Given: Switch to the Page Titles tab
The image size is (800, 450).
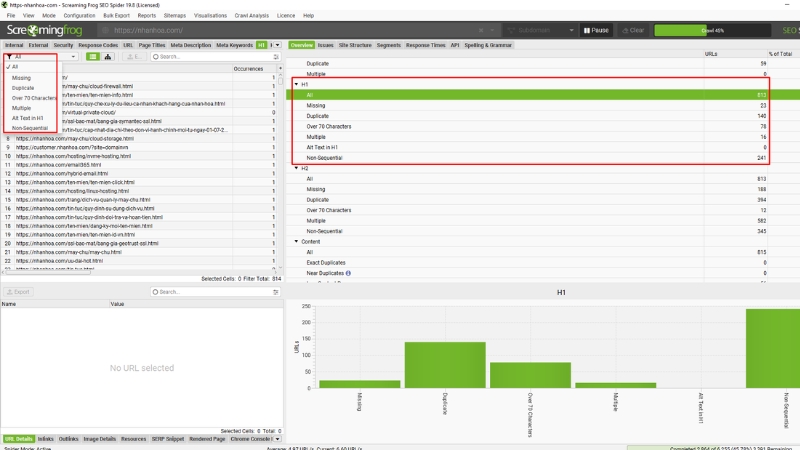Looking at the screenshot, I should click(152, 45).
